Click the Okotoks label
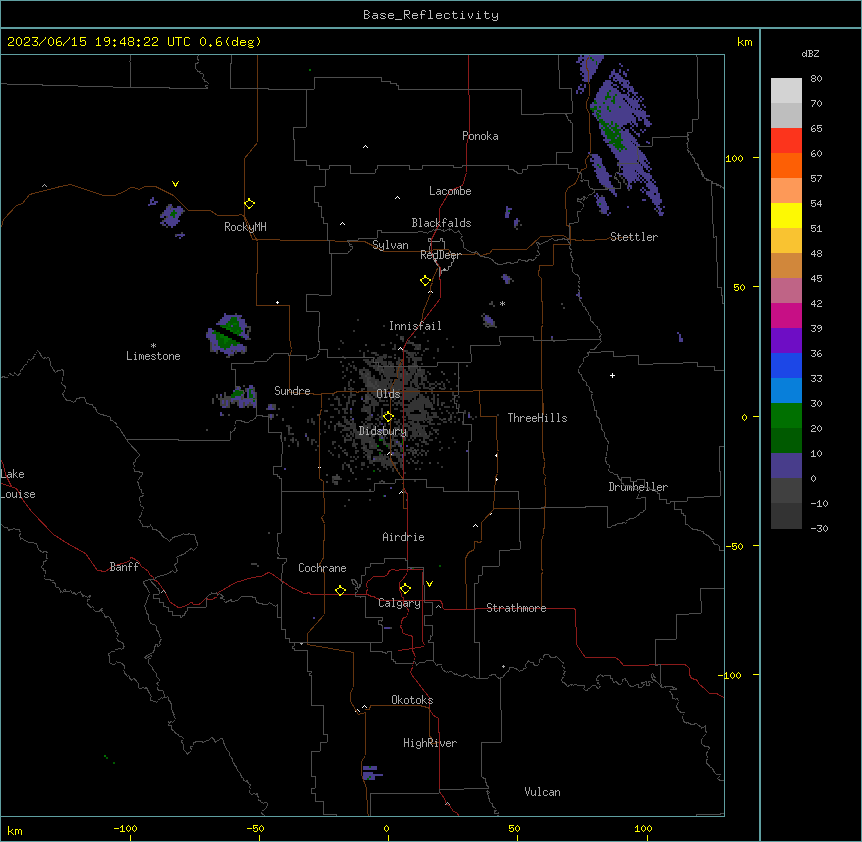 pos(412,700)
